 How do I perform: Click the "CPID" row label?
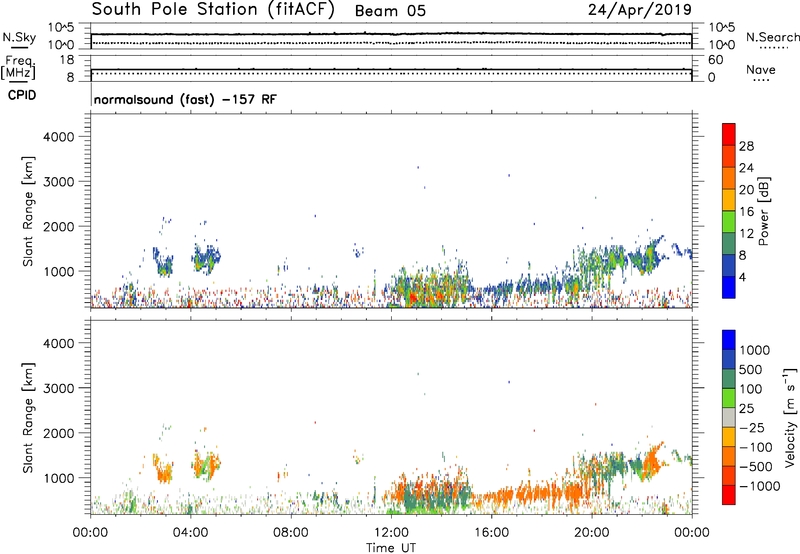click(22, 95)
